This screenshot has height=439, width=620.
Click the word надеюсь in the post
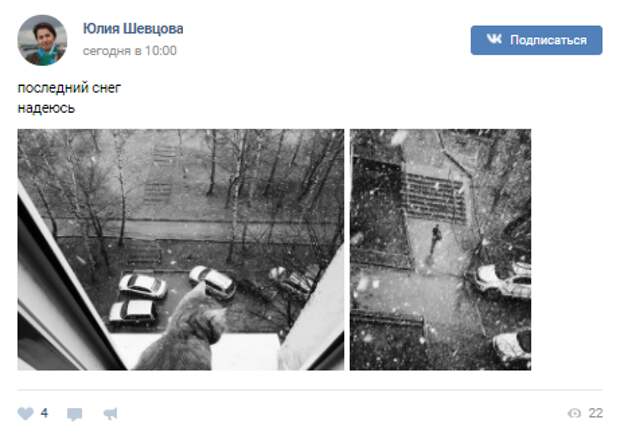click(46, 108)
